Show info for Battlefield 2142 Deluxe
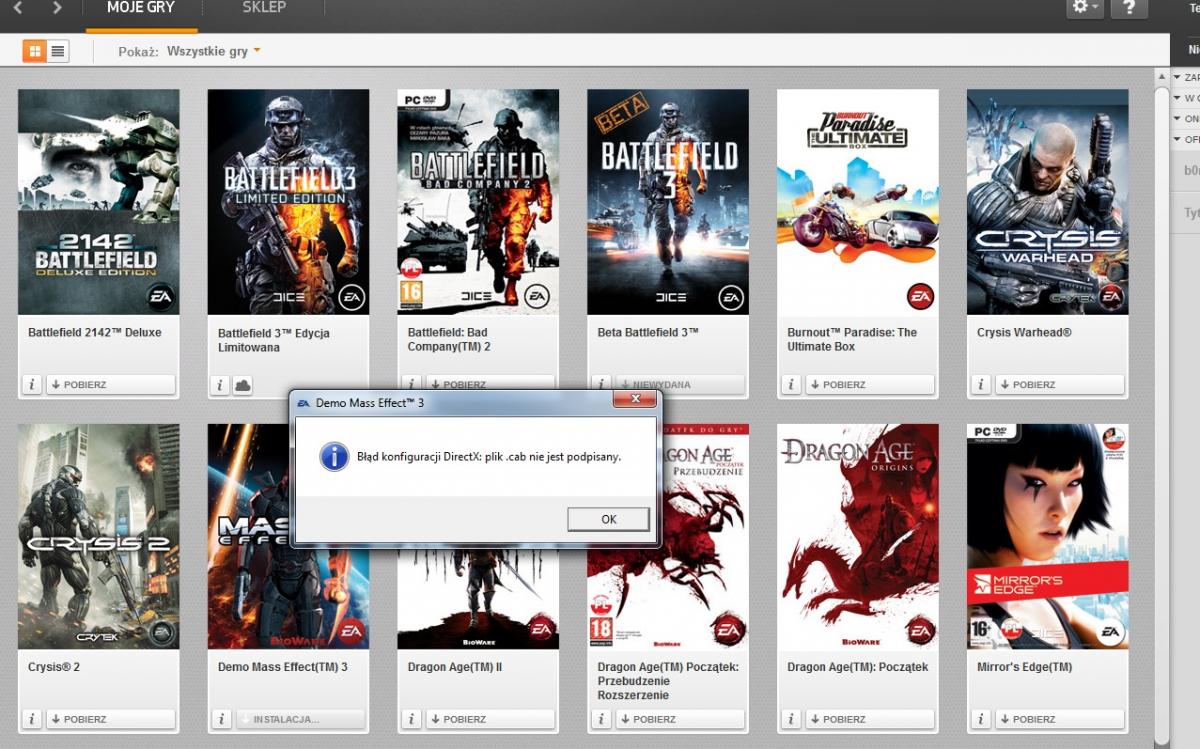The height and width of the screenshot is (749, 1200). pyautogui.click(x=32, y=385)
